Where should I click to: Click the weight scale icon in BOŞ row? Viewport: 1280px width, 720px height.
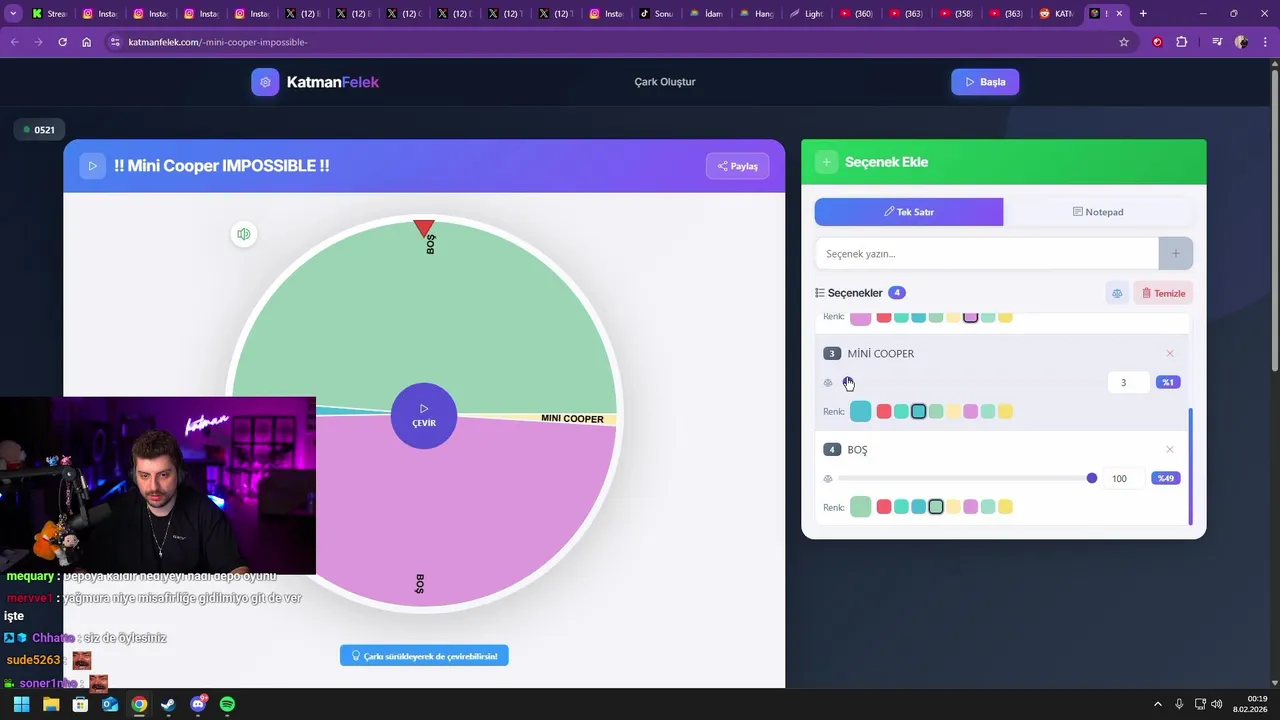point(828,479)
